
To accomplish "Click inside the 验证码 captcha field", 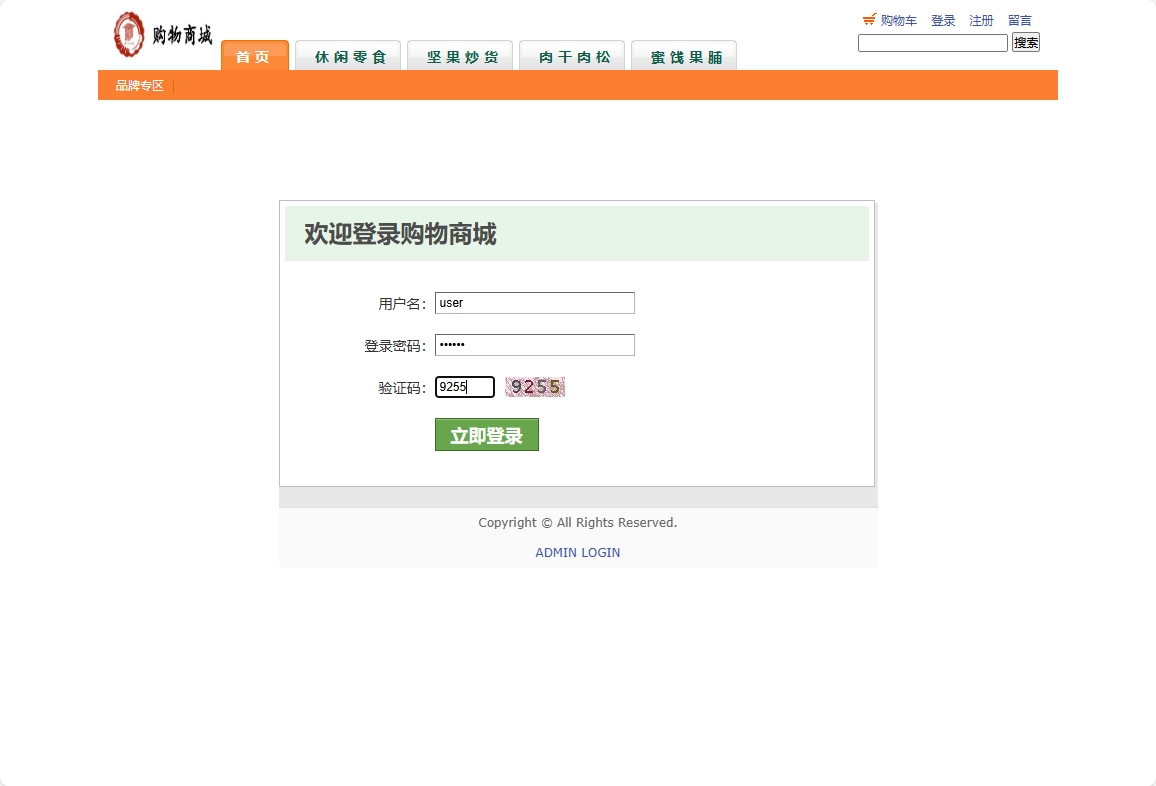I will 464,387.
